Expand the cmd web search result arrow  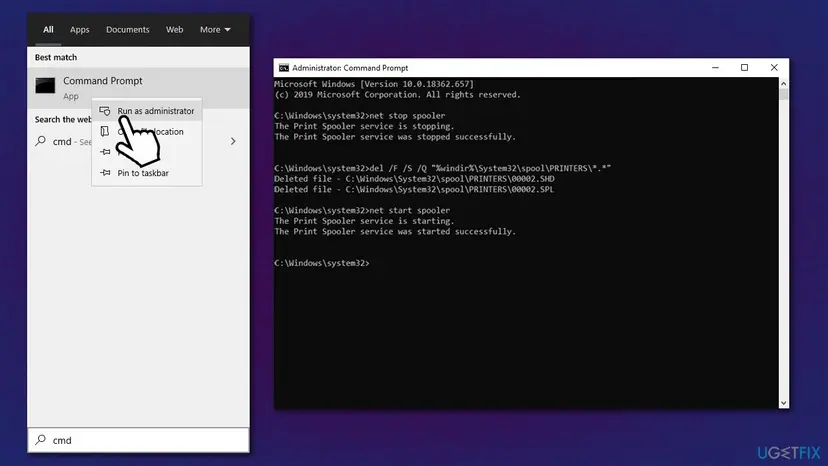tap(233, 142)
